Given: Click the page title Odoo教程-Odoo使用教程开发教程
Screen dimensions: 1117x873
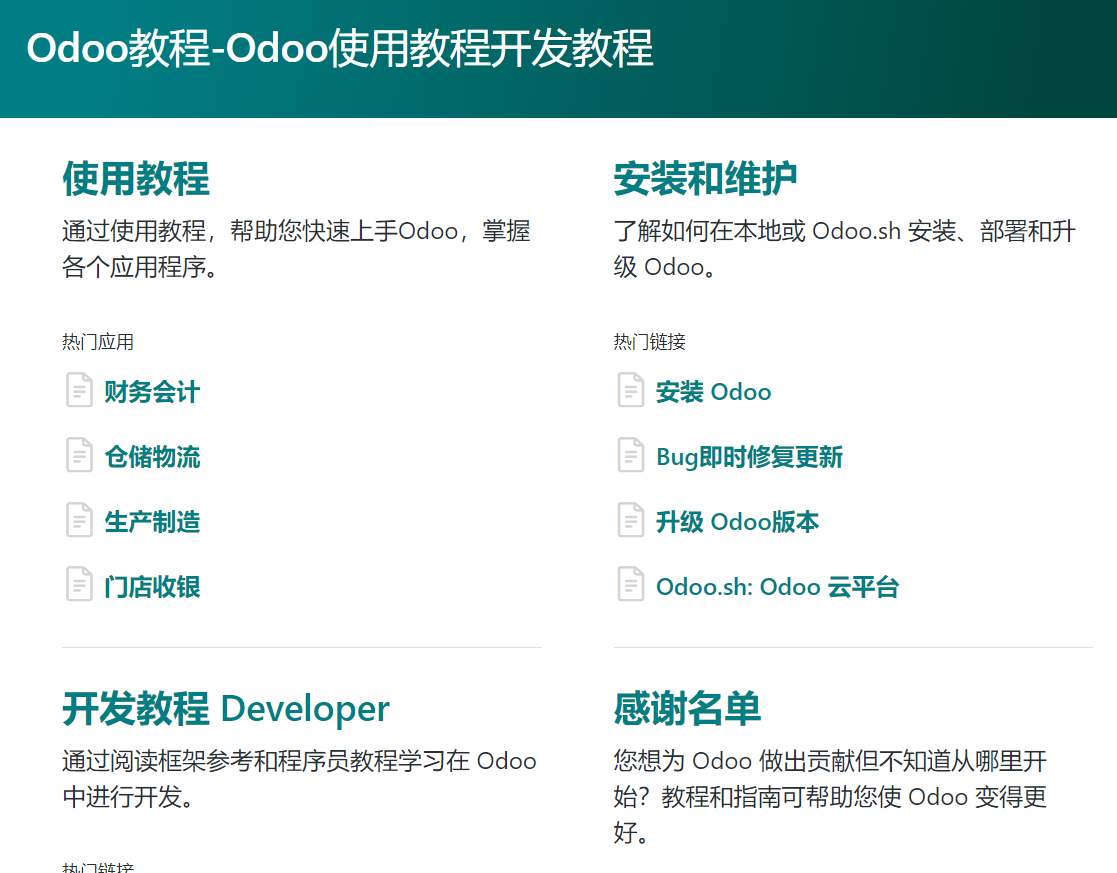Looking at the screenshot, I should (x=340, y=48).
